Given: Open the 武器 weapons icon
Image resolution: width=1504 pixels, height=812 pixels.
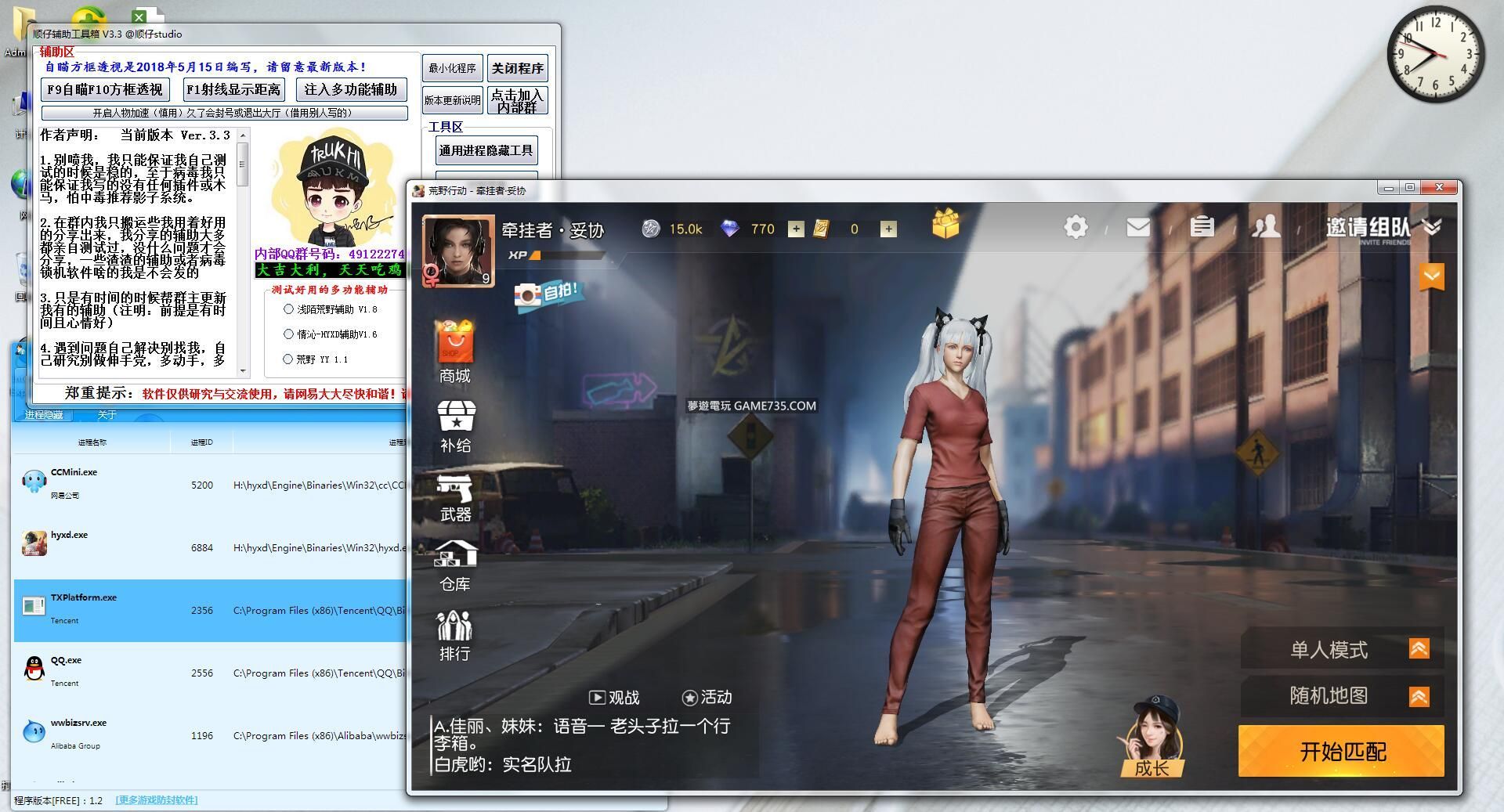Looking at the screenshot, I should click(455, 488).
